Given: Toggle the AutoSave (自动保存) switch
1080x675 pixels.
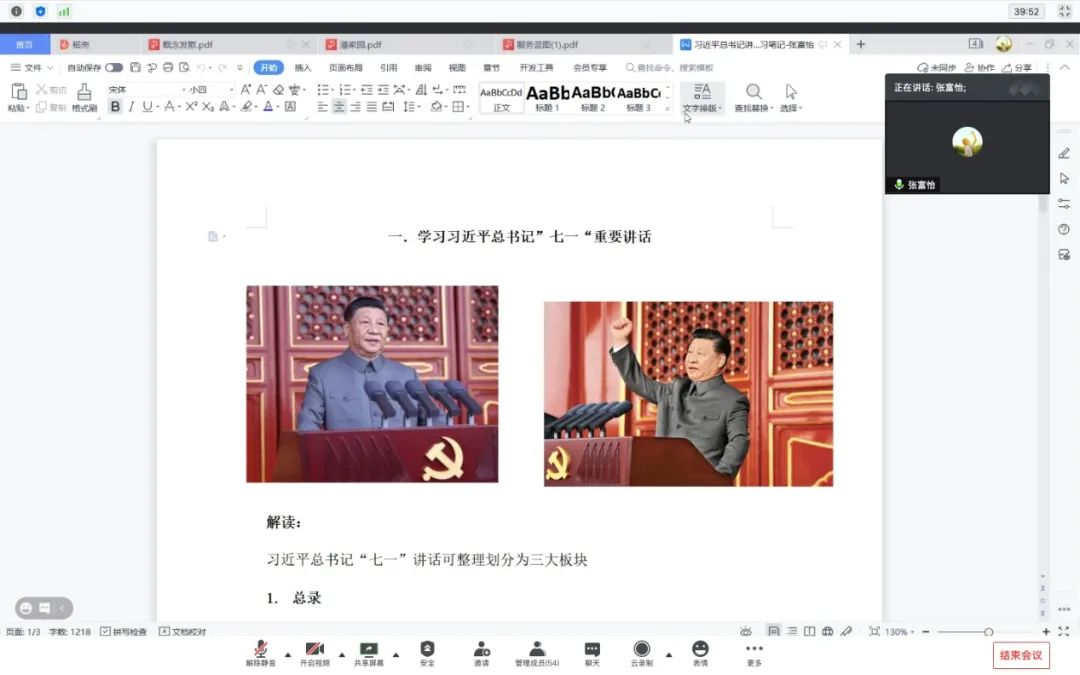Looking at the screenshot, I should (x=113, y=69).
